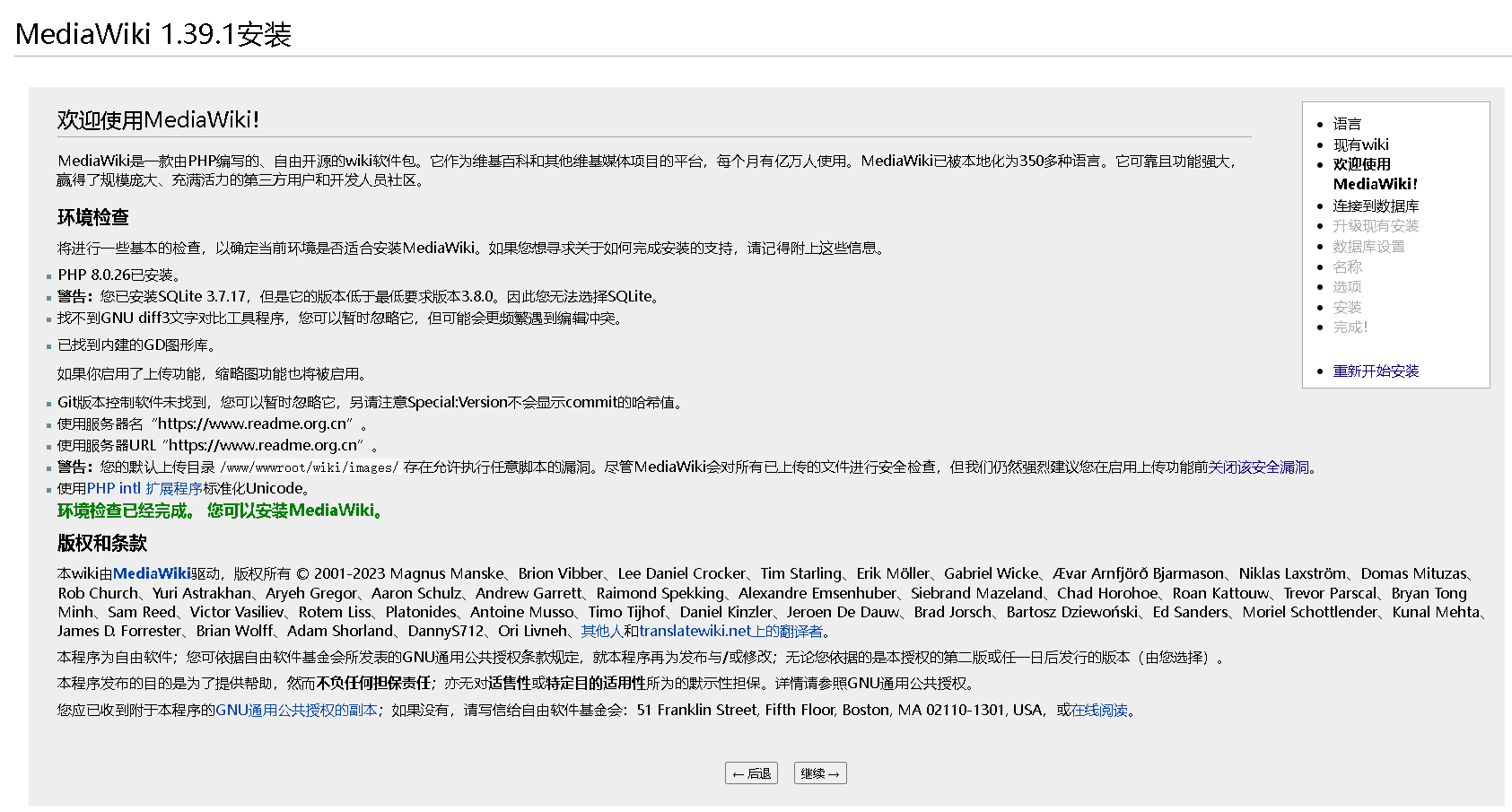Click the green 环境检查已经完成 message
This screenshot has height=812, width=1512.
point(223,511)
